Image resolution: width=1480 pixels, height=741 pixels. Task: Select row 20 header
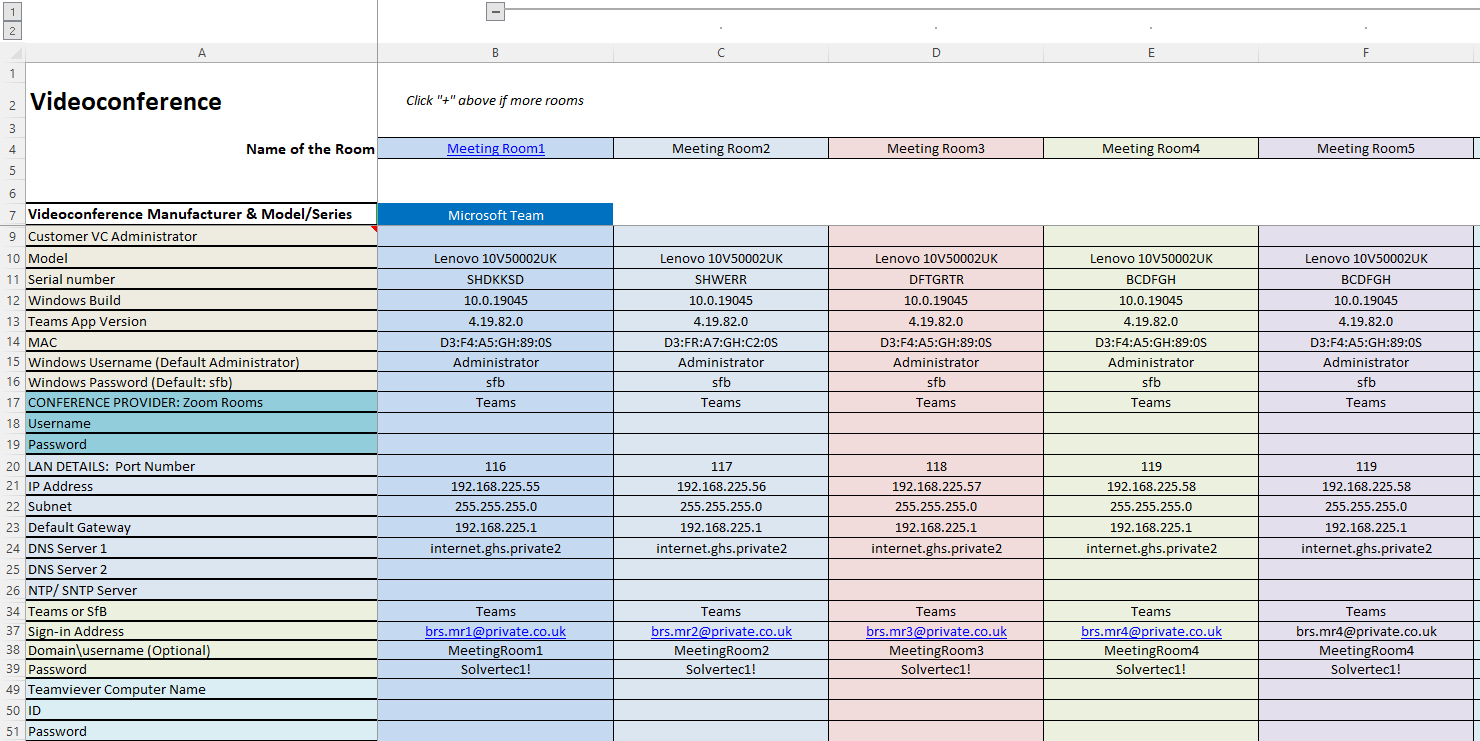pos(12,466)
